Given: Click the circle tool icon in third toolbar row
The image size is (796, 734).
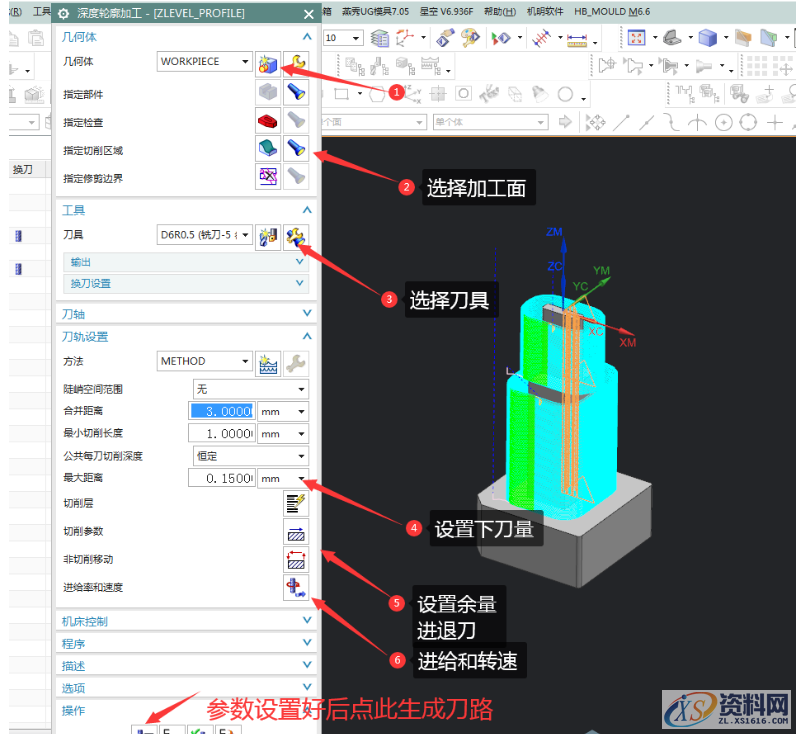Looking at the screenshot, I should coord(565,94).
